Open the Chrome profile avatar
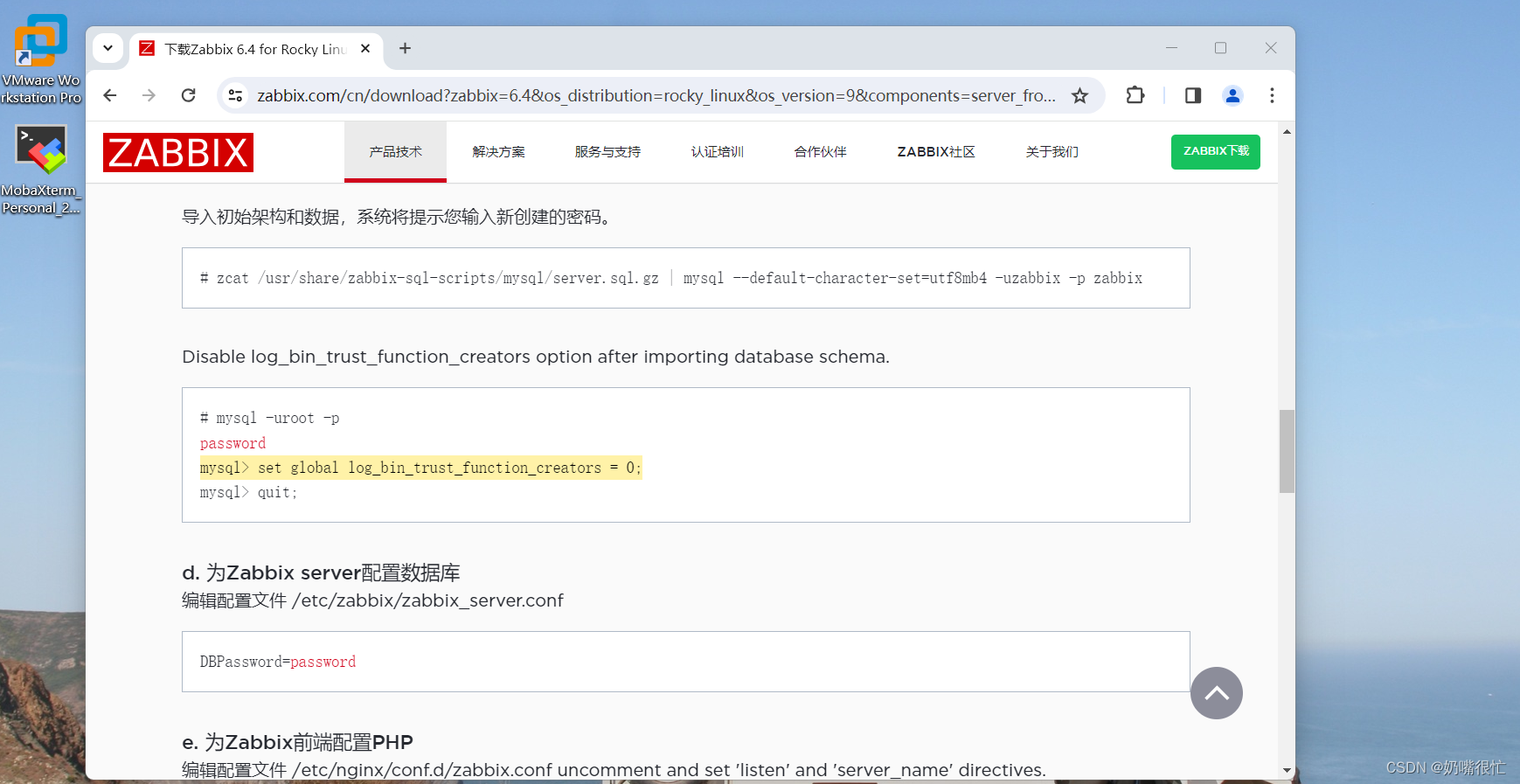 tap(1232, 95)
